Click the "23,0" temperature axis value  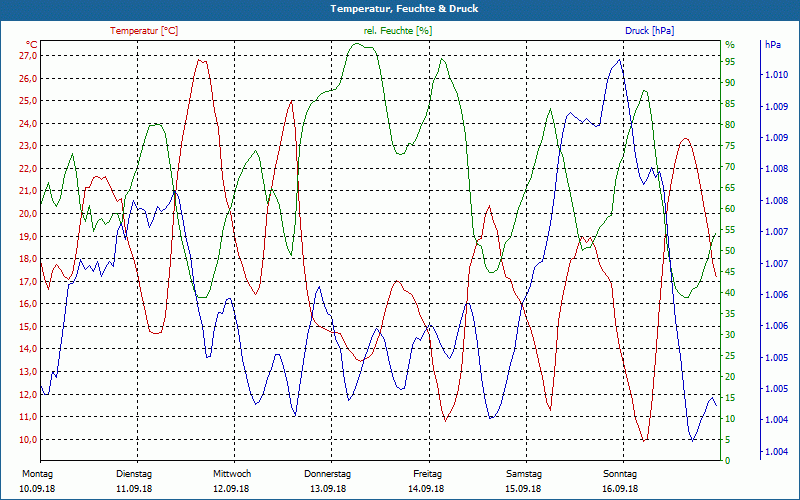coord(28,146)
